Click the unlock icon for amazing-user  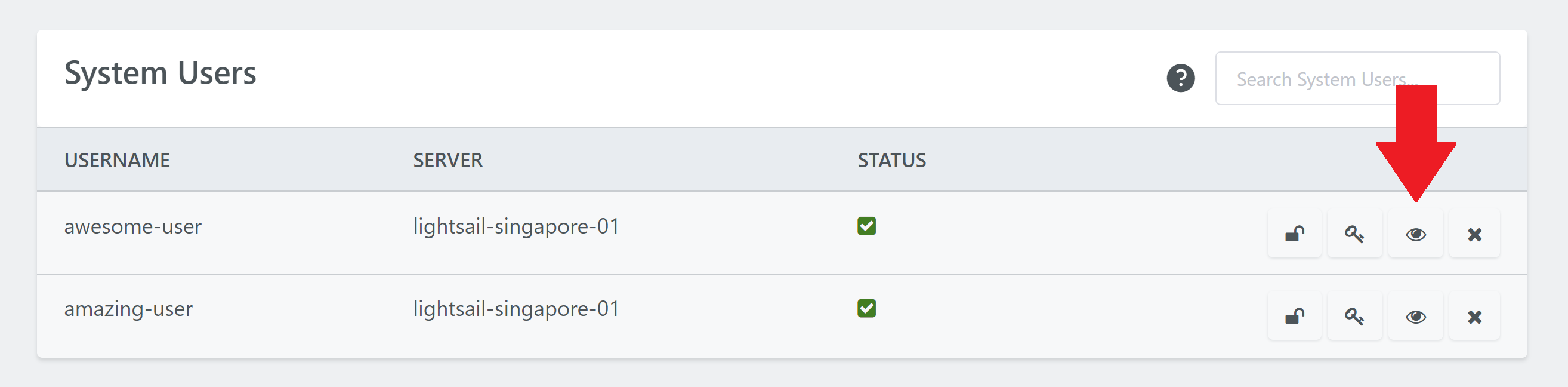(x=1294, y=317)
